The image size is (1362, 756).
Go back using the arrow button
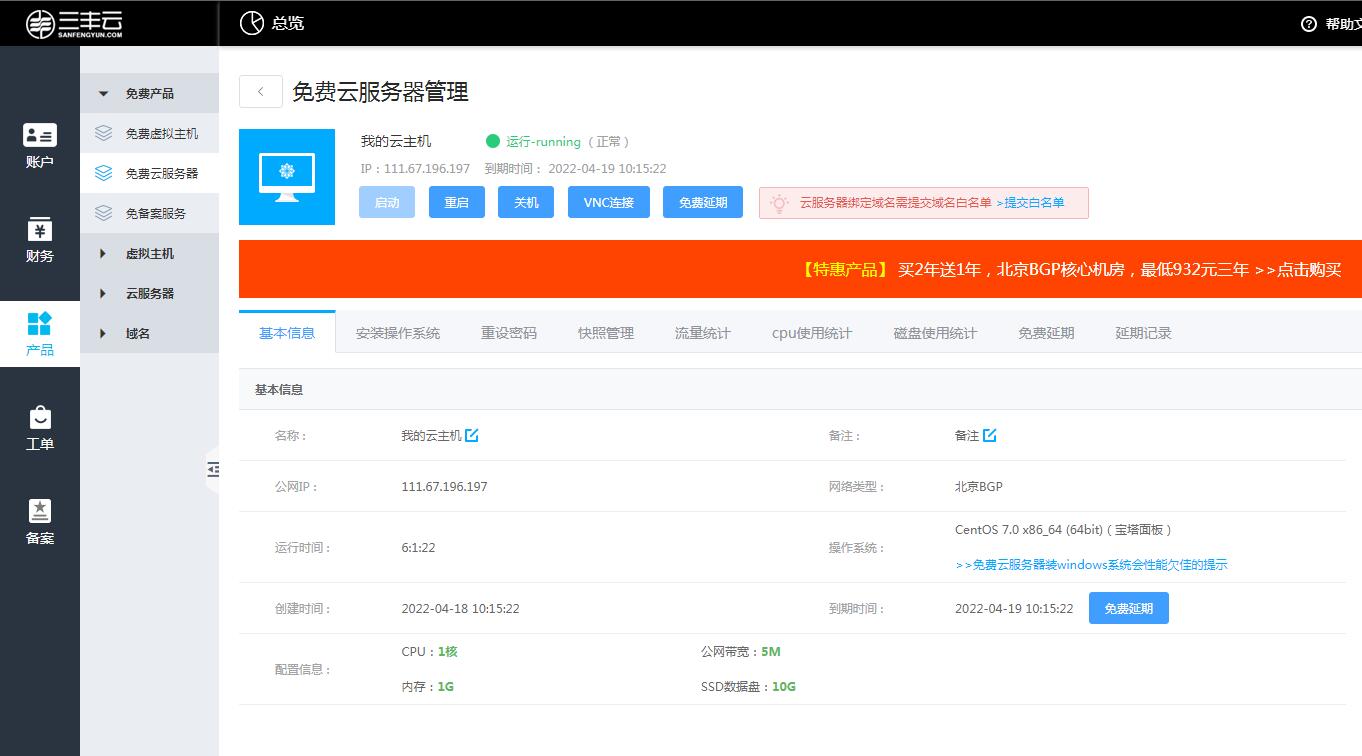click(261, 91)
